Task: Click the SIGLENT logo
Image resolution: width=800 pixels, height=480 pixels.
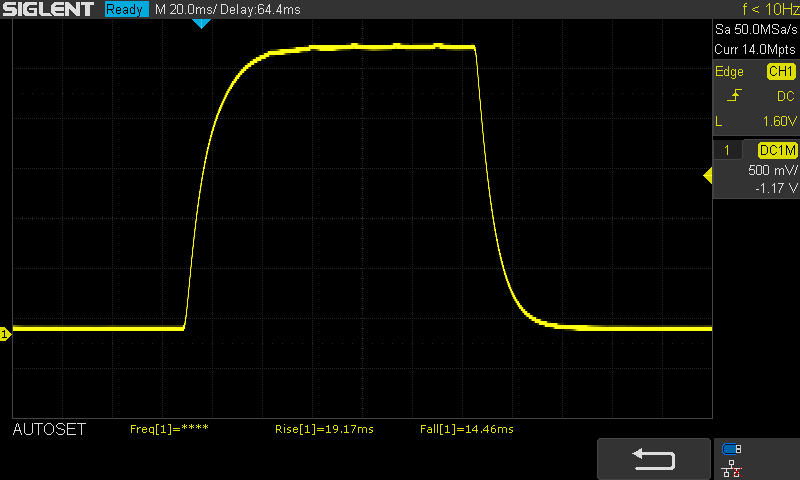Action: (48, 9)
